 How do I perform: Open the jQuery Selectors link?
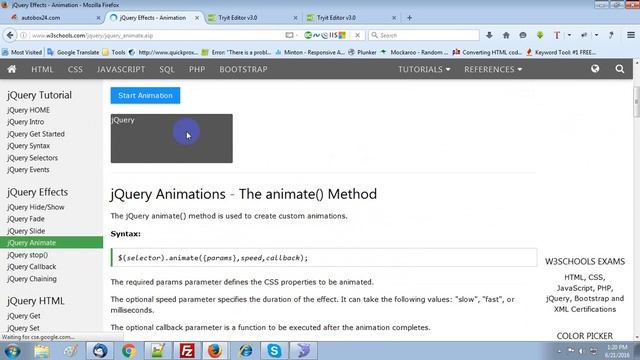(32, 158)
